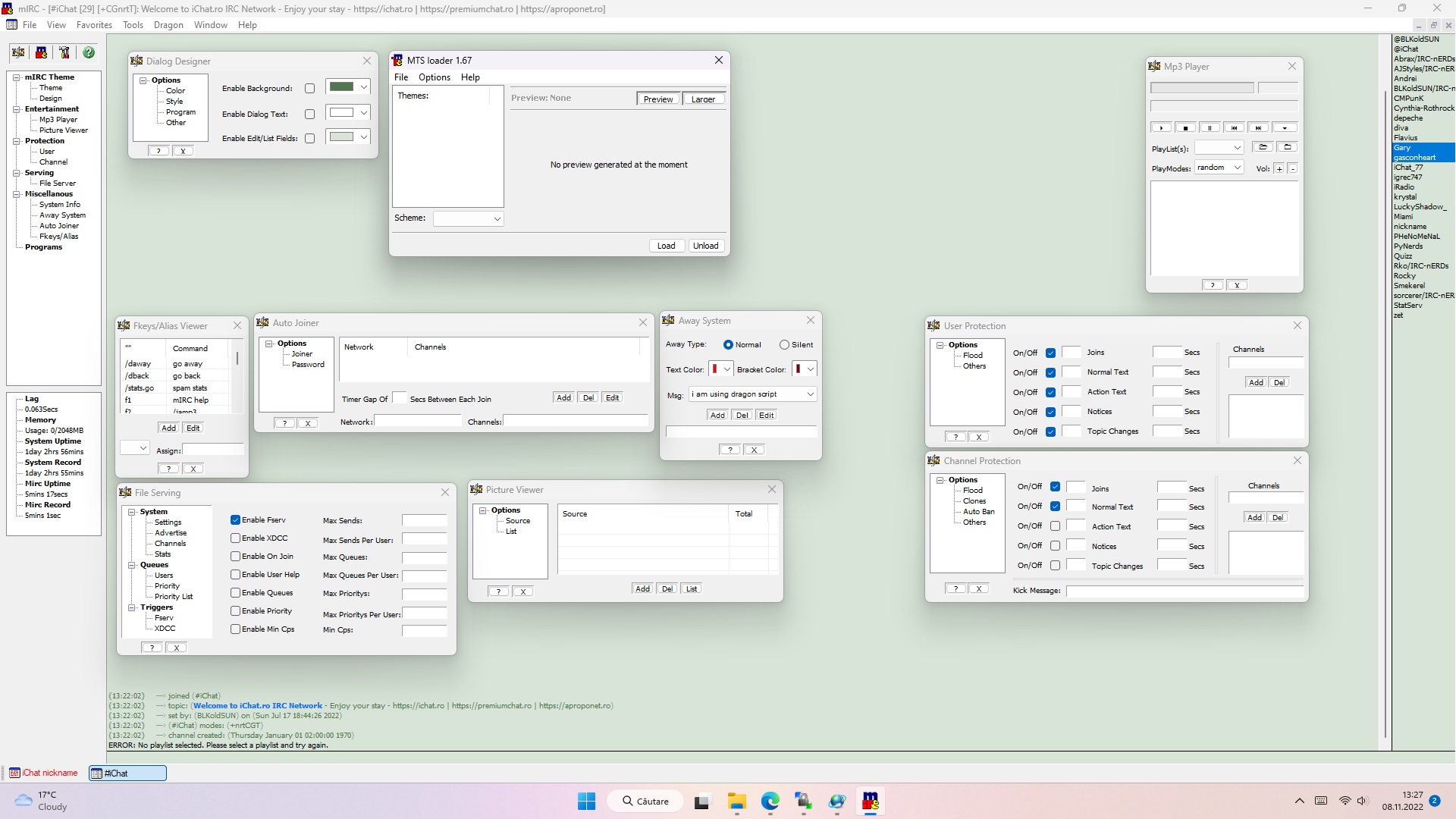Check Enable XDCC checkbox
The height and width of the screenshot is (819, 1456).
point(235,538)
